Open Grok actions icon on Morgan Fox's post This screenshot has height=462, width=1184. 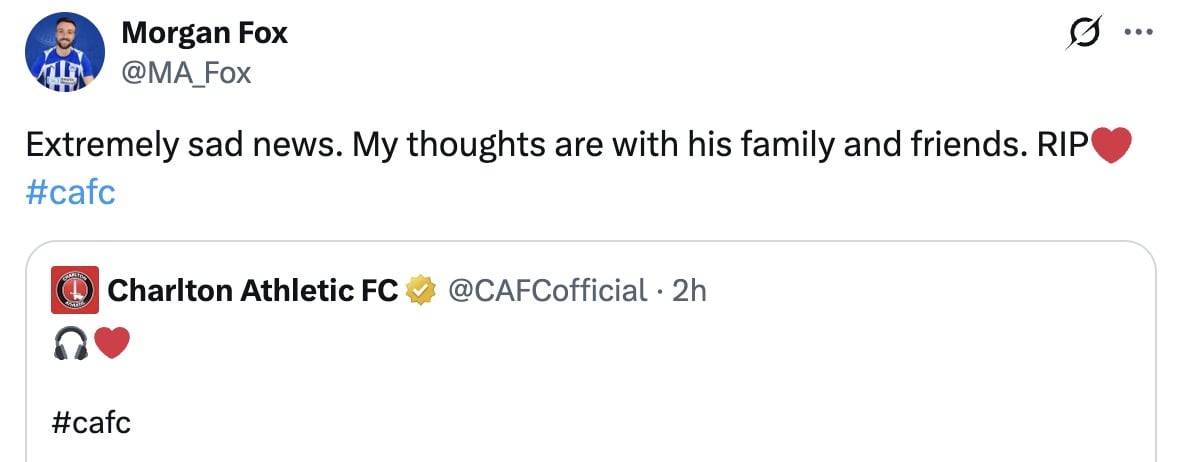pos(1082,35)
